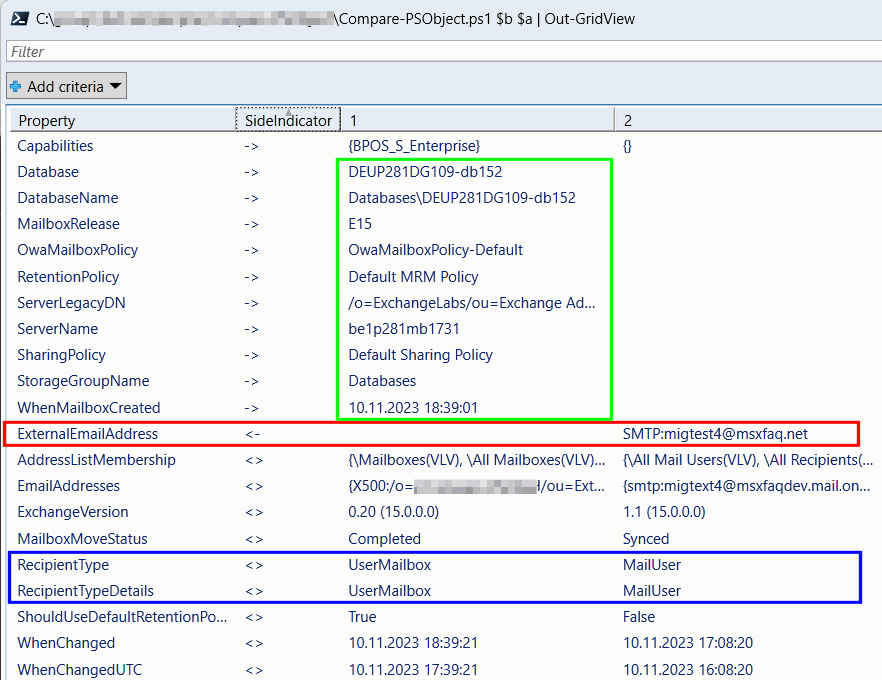
Task: Click the MailUser value in RecipientType row
Action: pyautogui.click(x=651, y=565)
